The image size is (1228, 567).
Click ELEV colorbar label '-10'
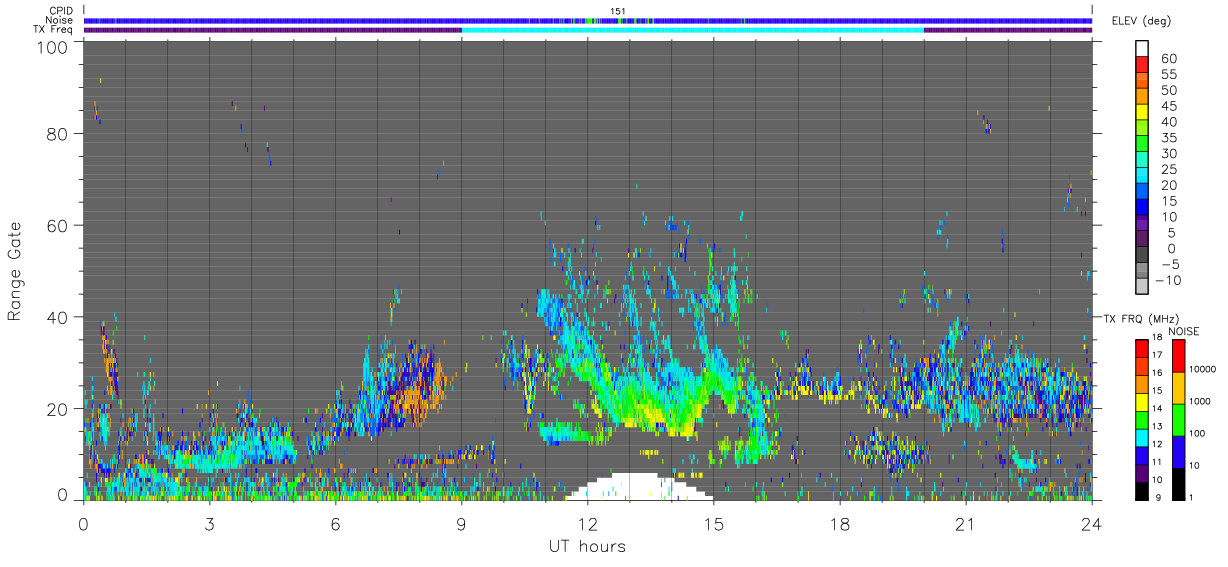tap(1166, 280)
